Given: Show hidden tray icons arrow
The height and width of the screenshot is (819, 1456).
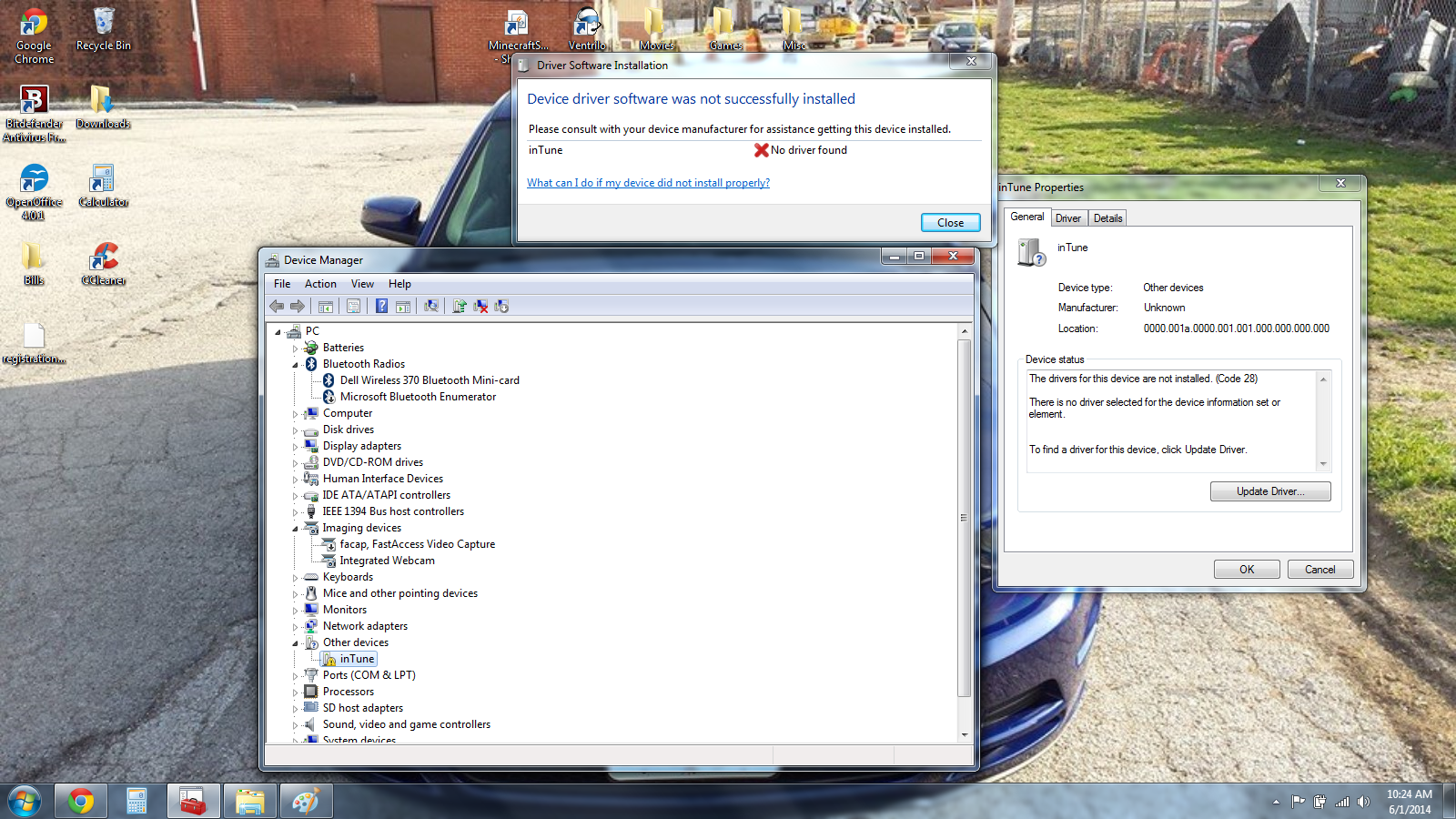Looking at the screenshot, I should point(1276,802).
